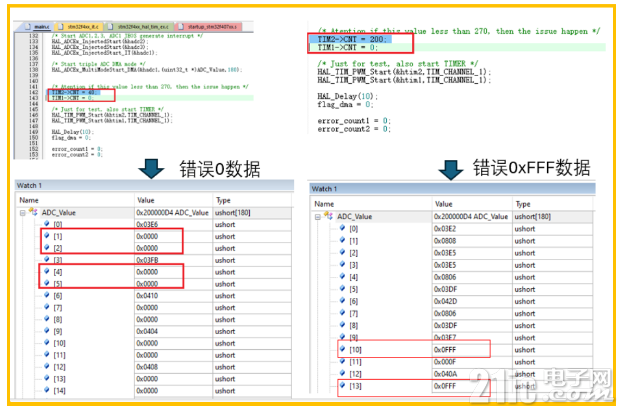
Task: Select row [7] in right Watch 1
Action: pos(452,314)
